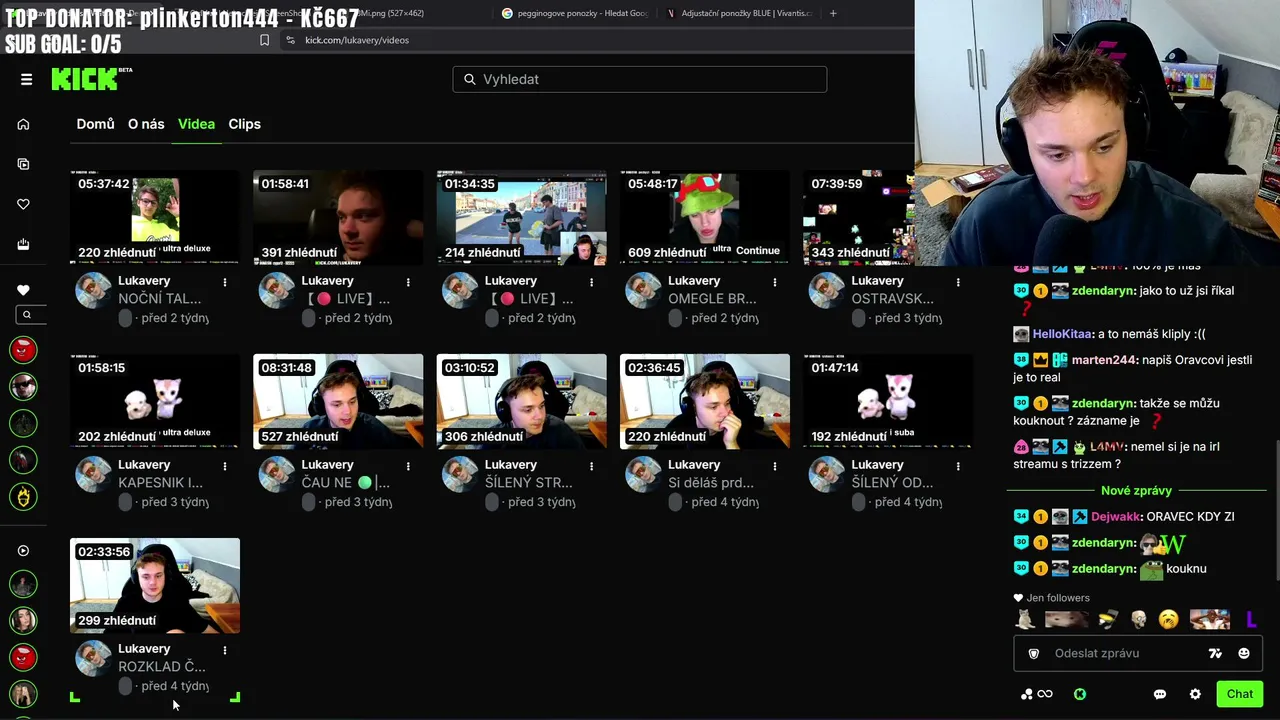The image size is (1280, 720).
Task: Play the 01:34:35 street video thumbnail
Action: [521, 217]
